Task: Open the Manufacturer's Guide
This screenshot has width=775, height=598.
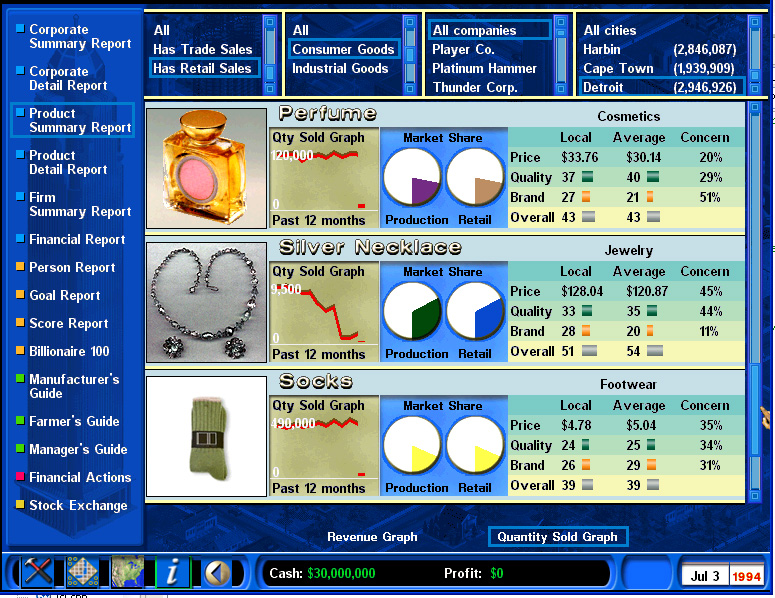Action: coord(74,386)
